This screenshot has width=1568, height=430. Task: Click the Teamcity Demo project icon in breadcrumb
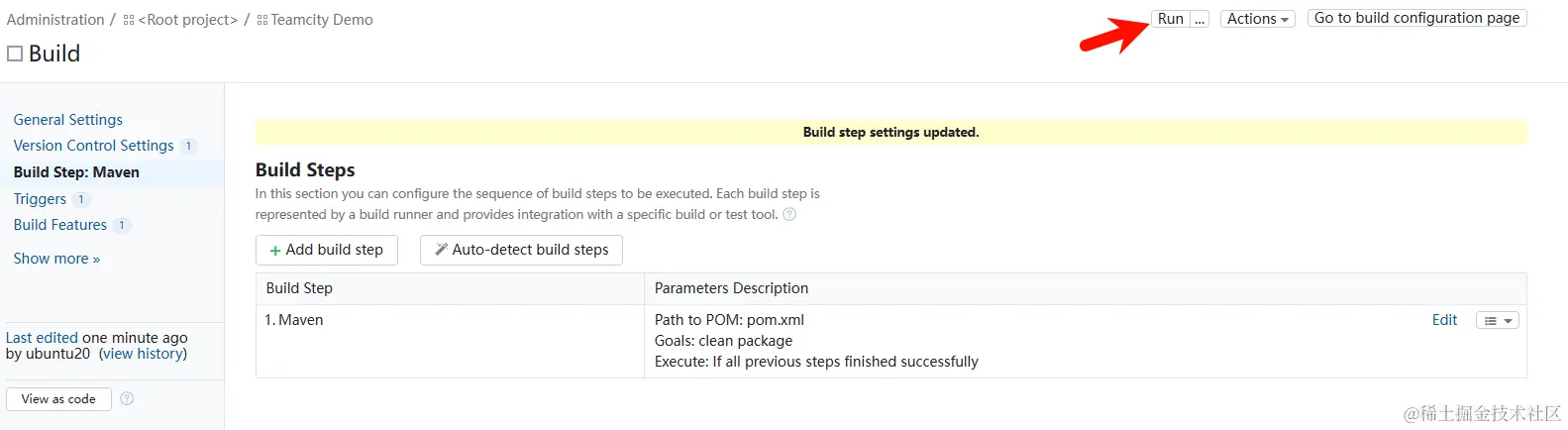pos(262,20)
